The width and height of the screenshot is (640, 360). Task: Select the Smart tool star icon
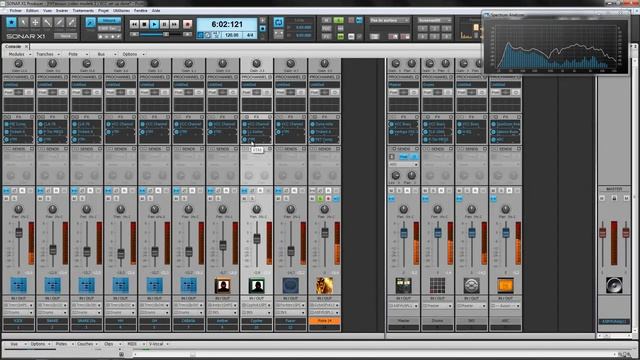[x=11, y=22]
